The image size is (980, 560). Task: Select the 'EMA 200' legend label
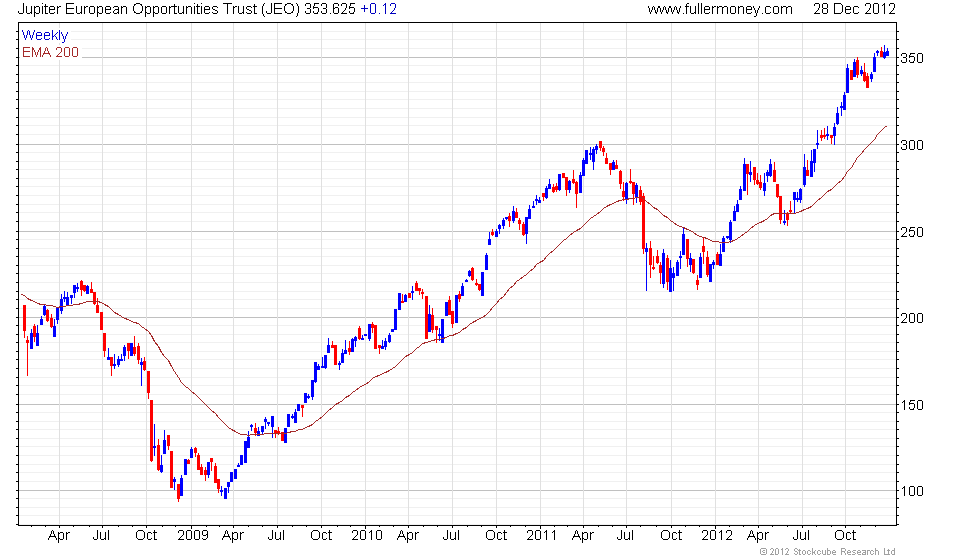(x=51, y=52)
